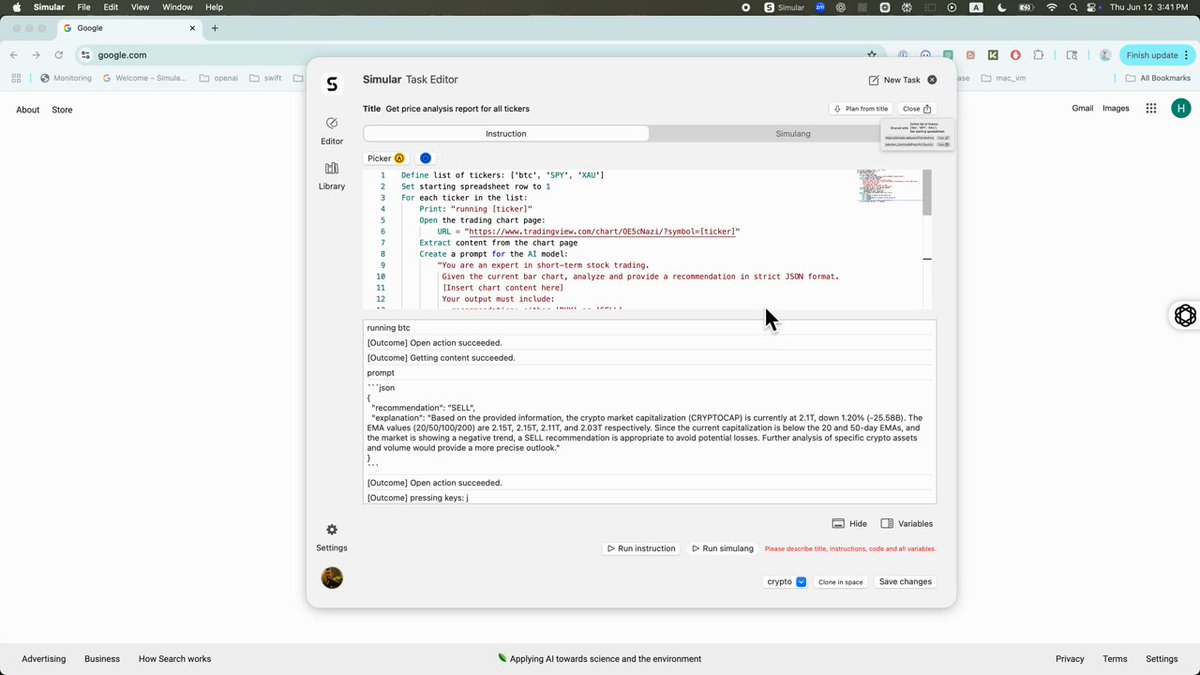Image resolution: width=1200 pixels, height=675 pixels.
Task: Click the Close share button
Action: tap(917, 109)
